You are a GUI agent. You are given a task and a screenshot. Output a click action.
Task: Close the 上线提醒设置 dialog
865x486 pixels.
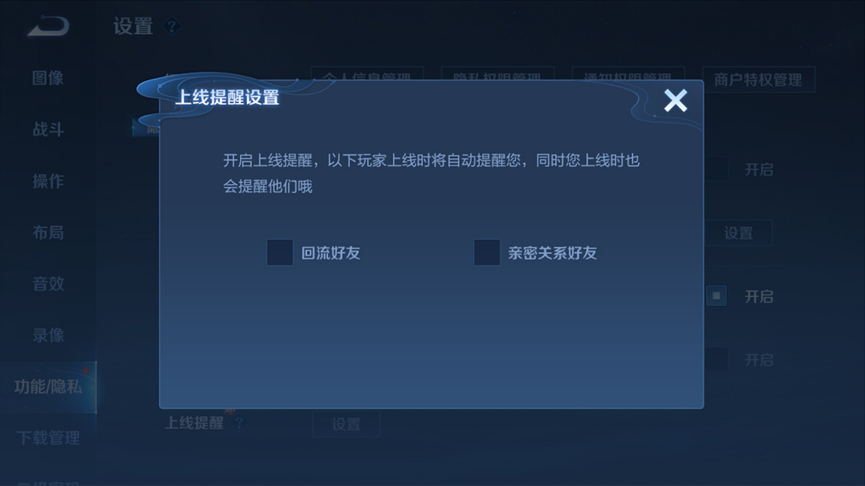675,100
